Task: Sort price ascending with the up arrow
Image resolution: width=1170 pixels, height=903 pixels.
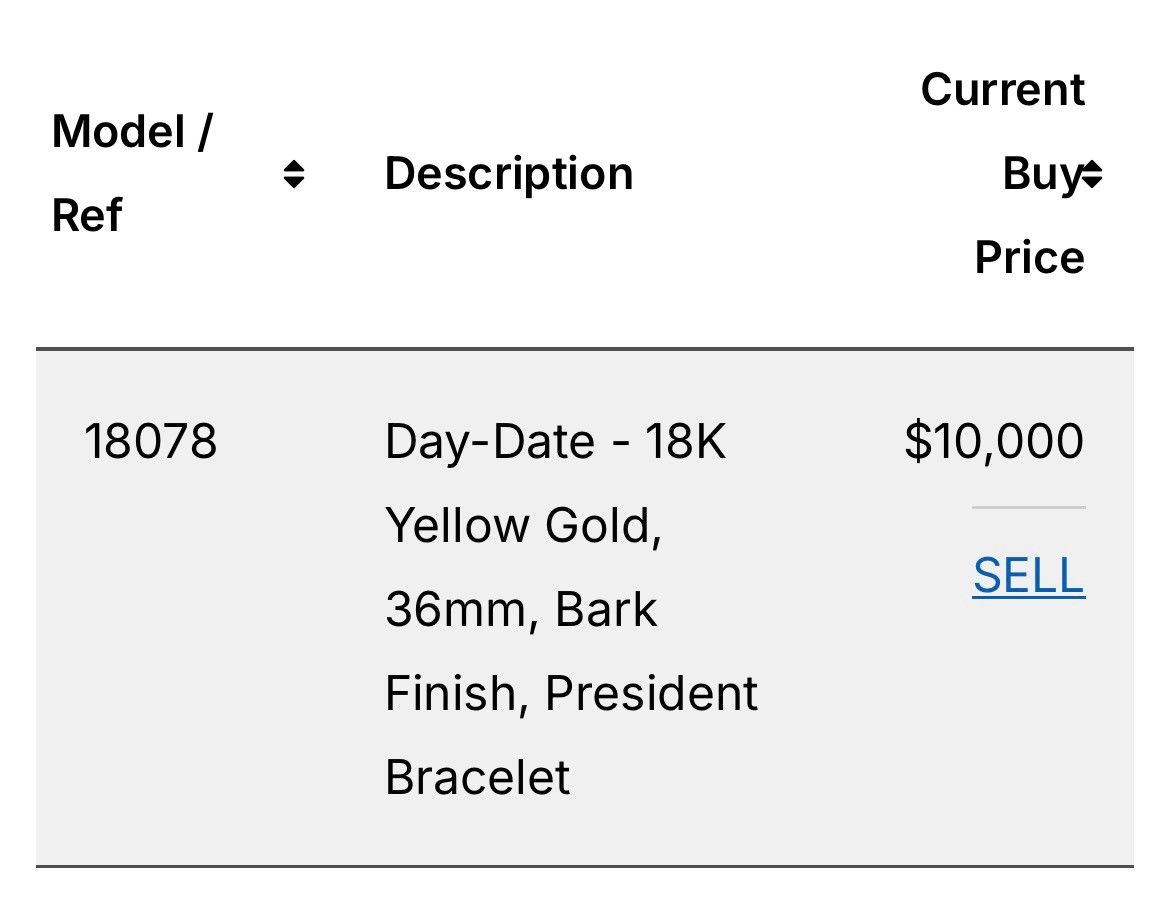Action: 1092,166
